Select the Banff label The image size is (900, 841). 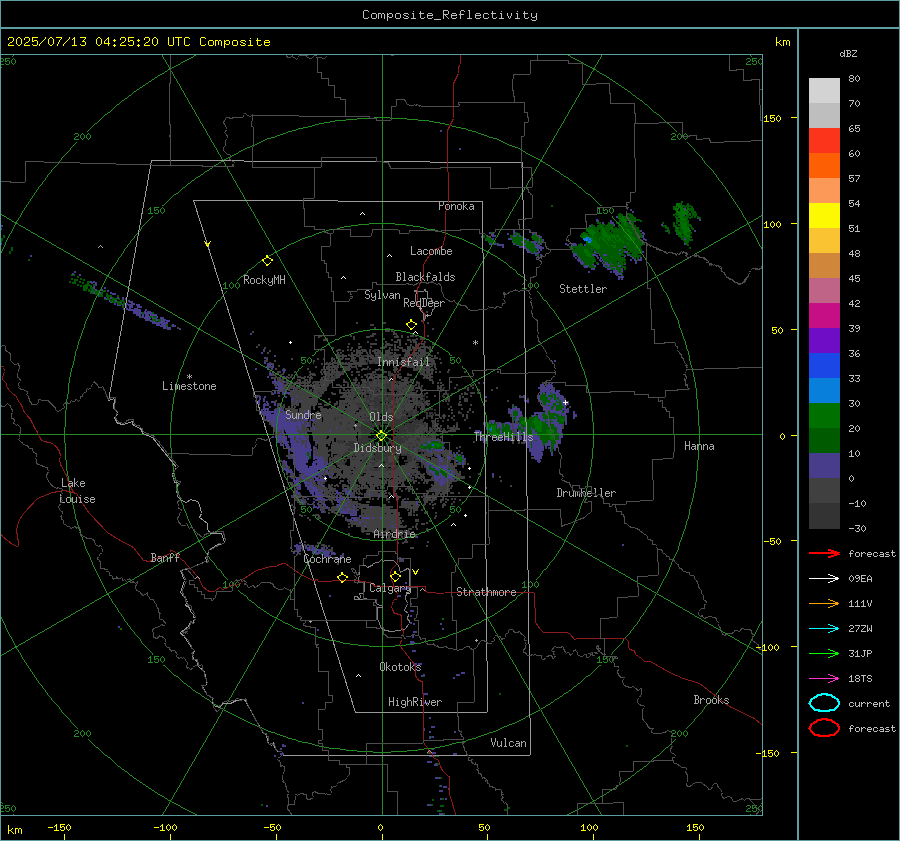coord(165,557)
